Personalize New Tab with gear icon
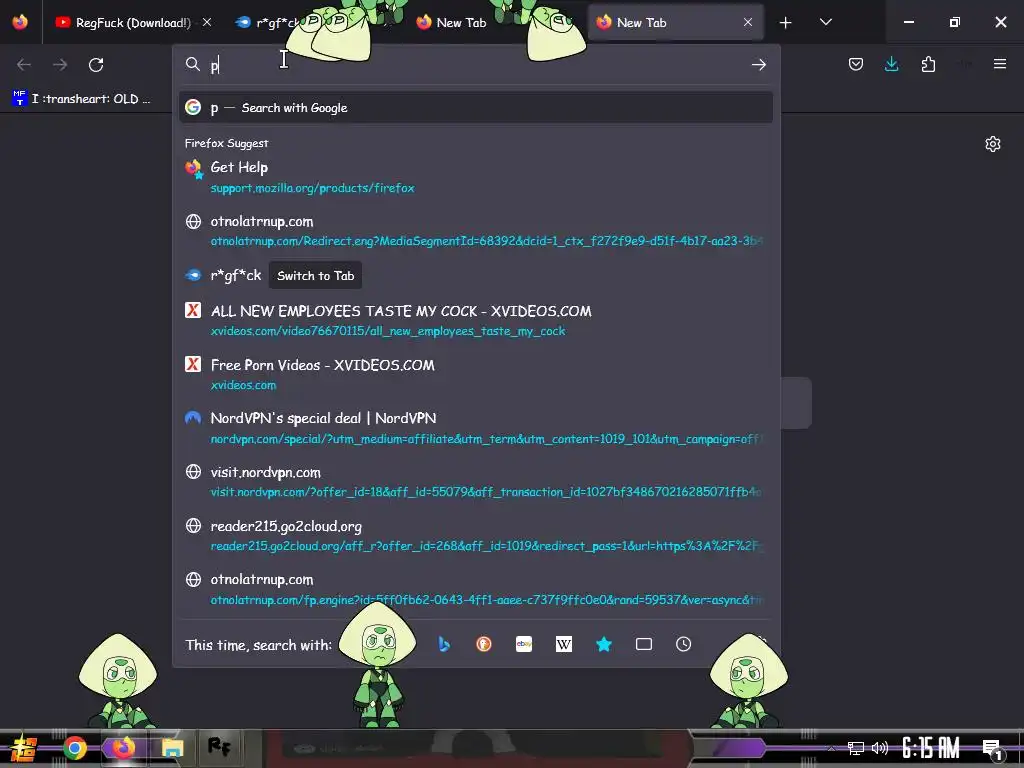This screenshot has width=1024, height=768. click(x=993, y=144)
